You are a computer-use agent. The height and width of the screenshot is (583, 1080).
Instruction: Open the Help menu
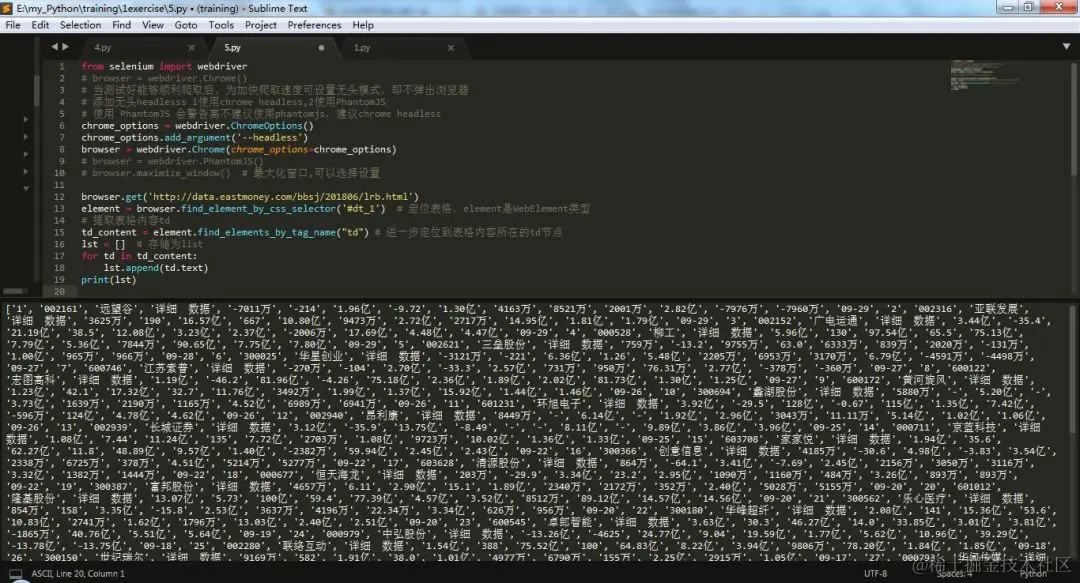363,25
